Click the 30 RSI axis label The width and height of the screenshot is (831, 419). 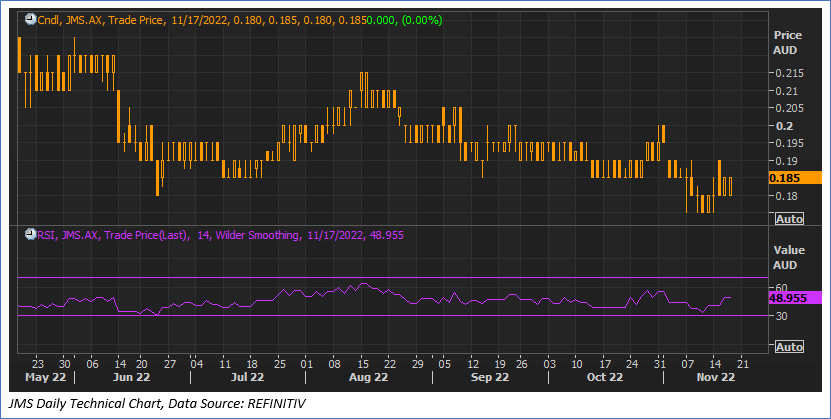coord(781,316)
